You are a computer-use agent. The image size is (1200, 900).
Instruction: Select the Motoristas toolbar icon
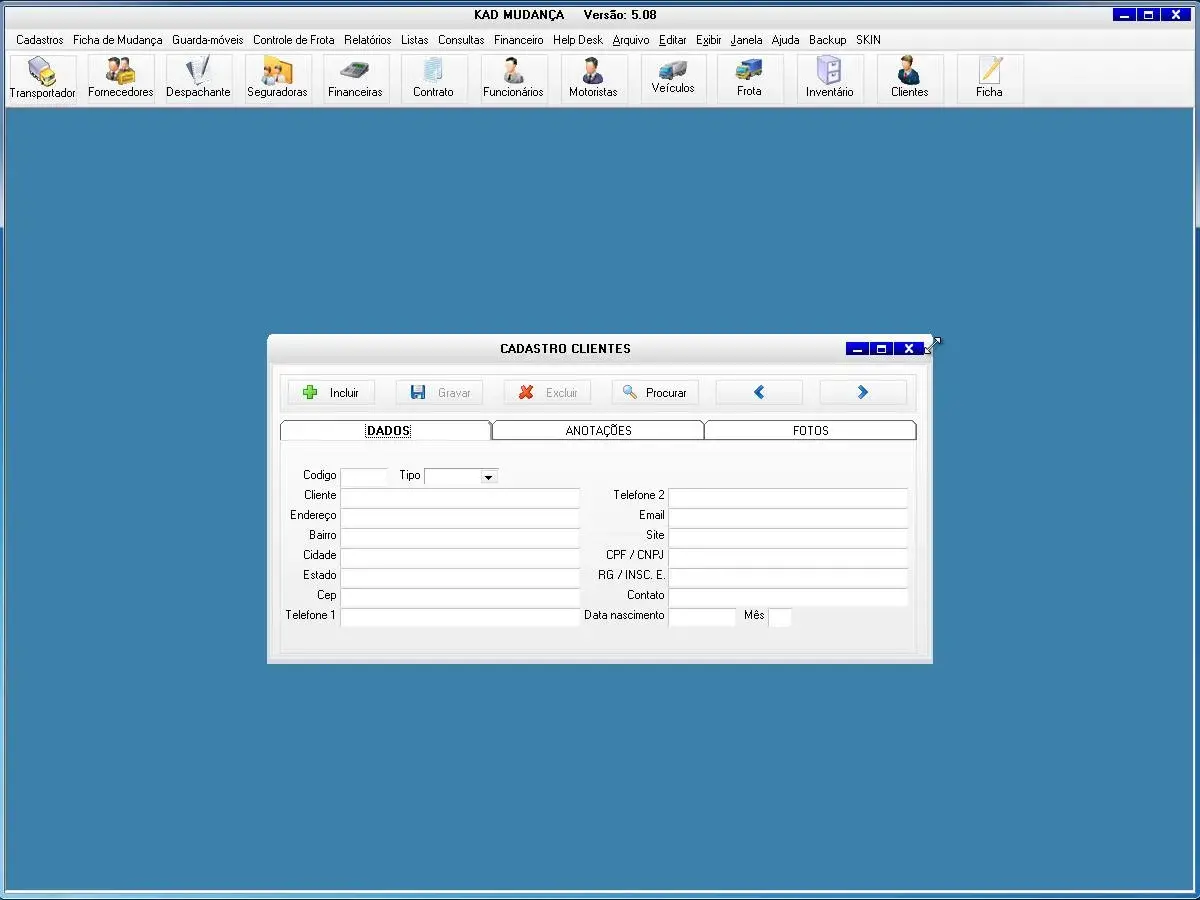point(593,79)
